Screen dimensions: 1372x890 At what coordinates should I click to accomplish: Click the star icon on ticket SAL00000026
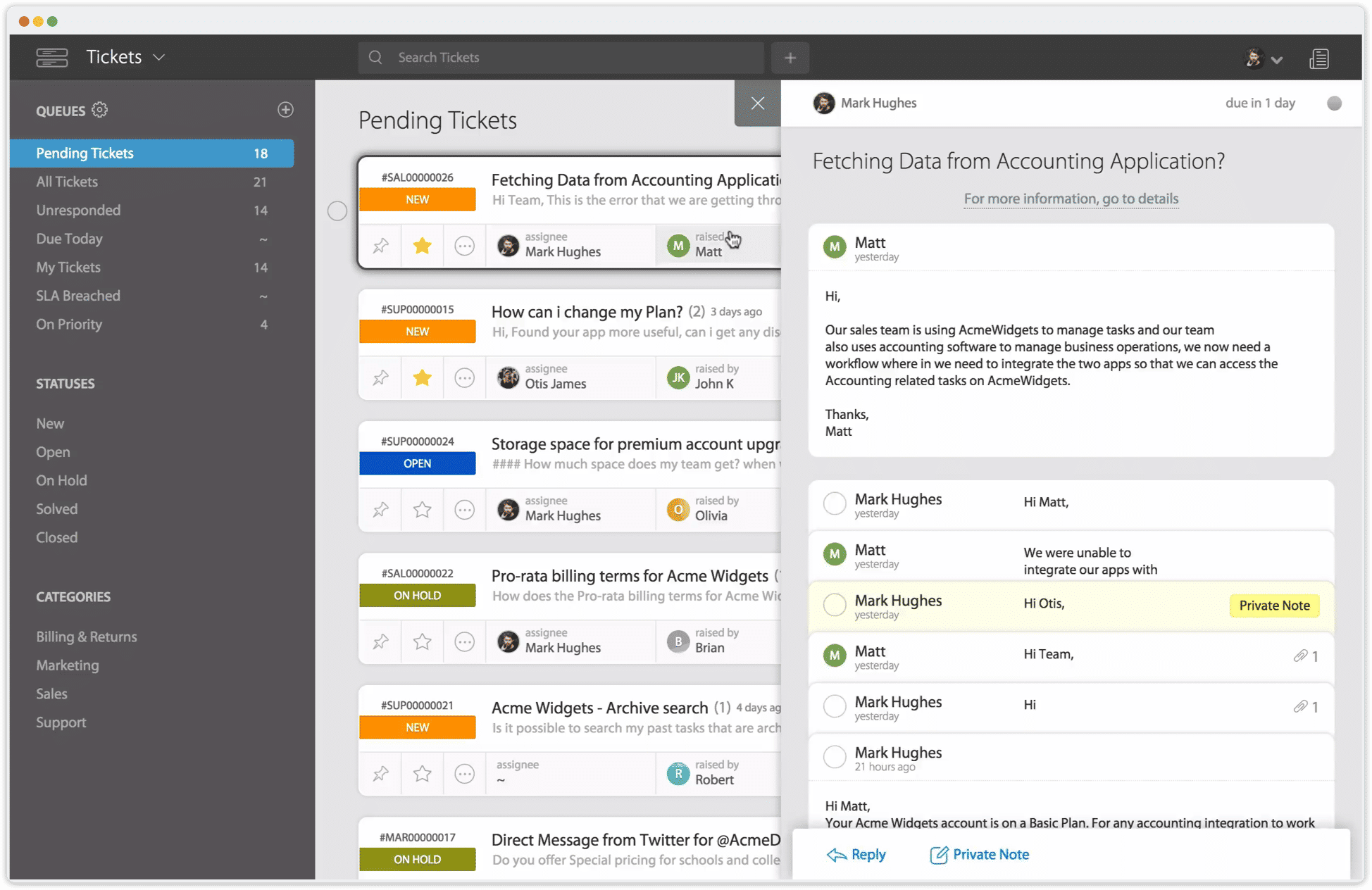[421, 245]
